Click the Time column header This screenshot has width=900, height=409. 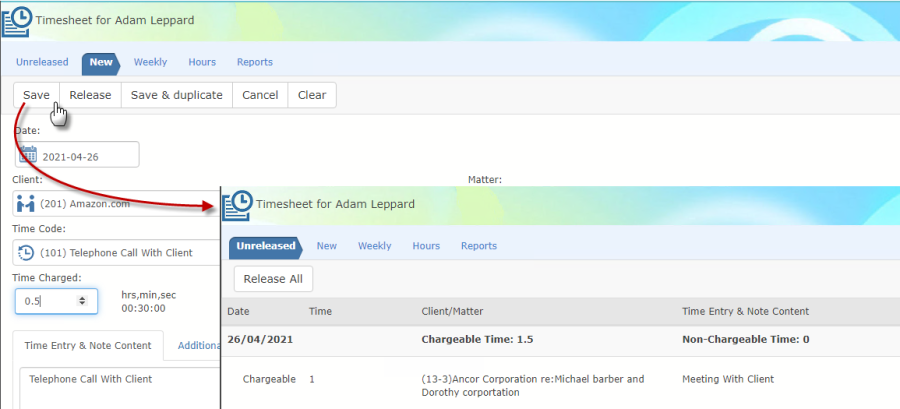pos(320,311)
